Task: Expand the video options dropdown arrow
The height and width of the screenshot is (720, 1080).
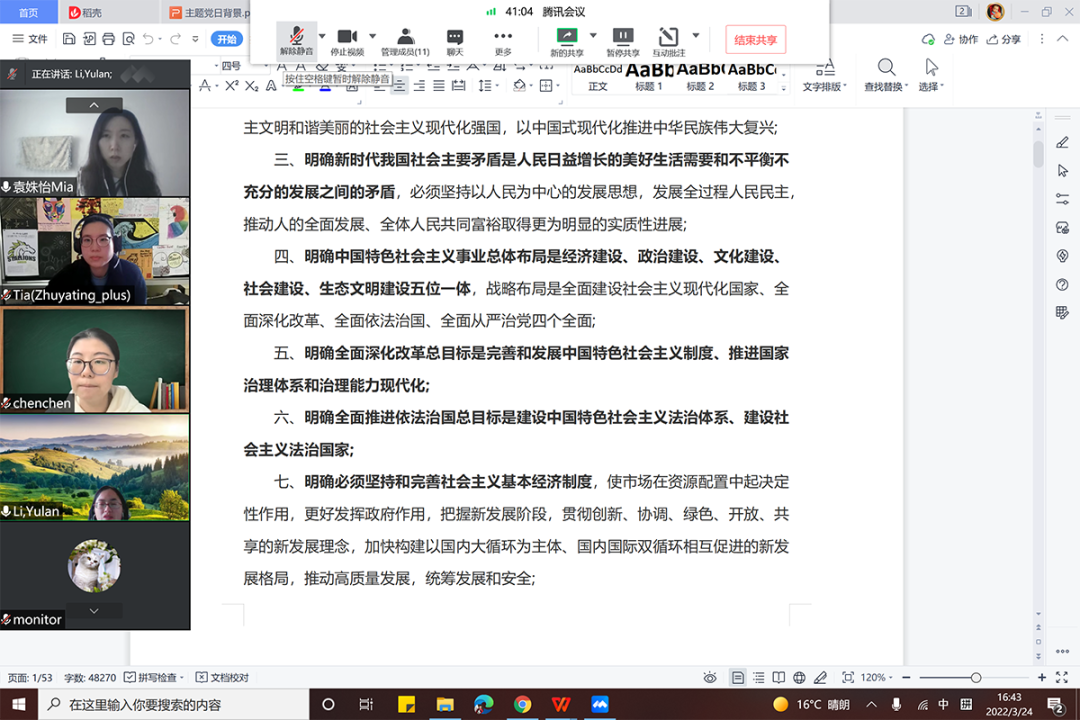Action: click(x=373, y=36)
